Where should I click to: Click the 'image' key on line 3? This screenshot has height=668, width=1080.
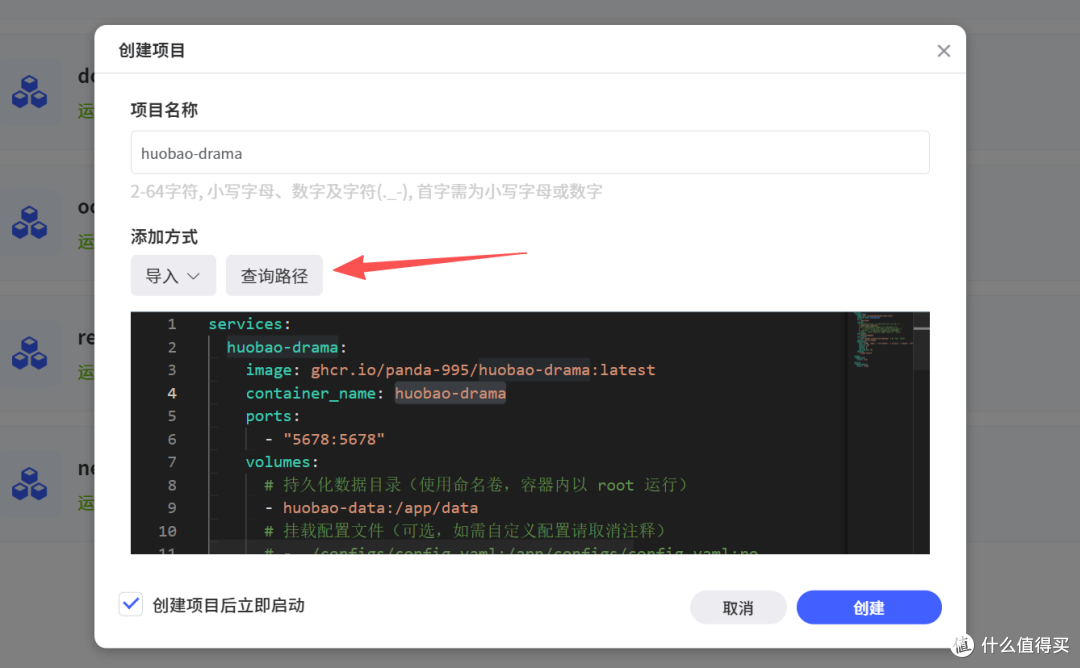point(269,370)
